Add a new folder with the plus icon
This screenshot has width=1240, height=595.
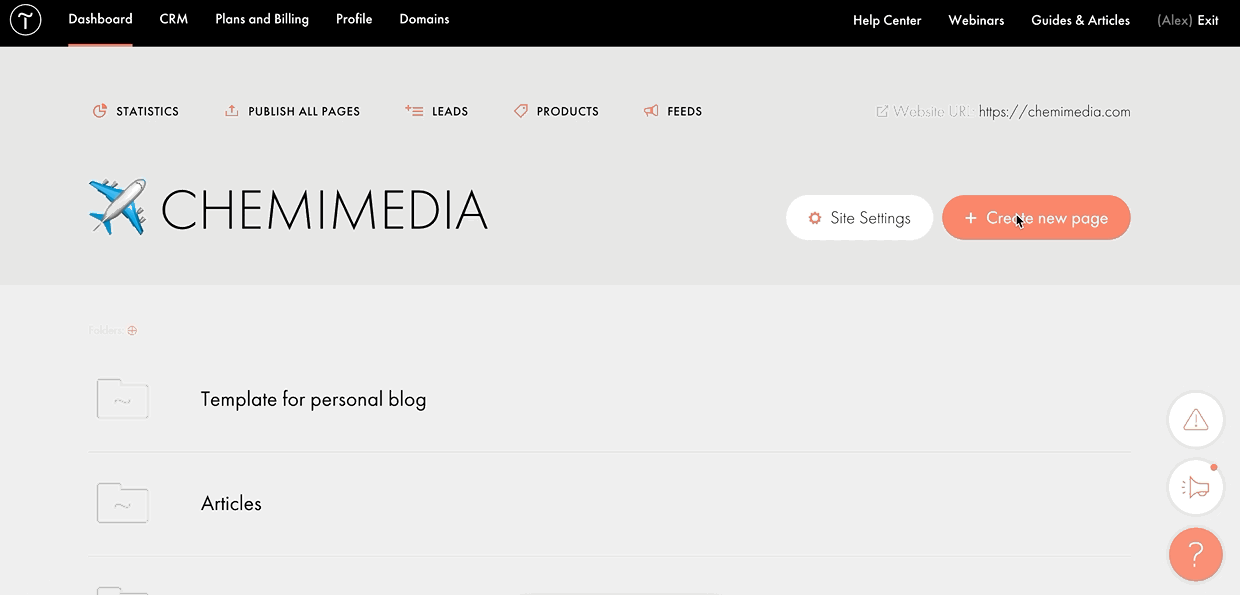132,331
